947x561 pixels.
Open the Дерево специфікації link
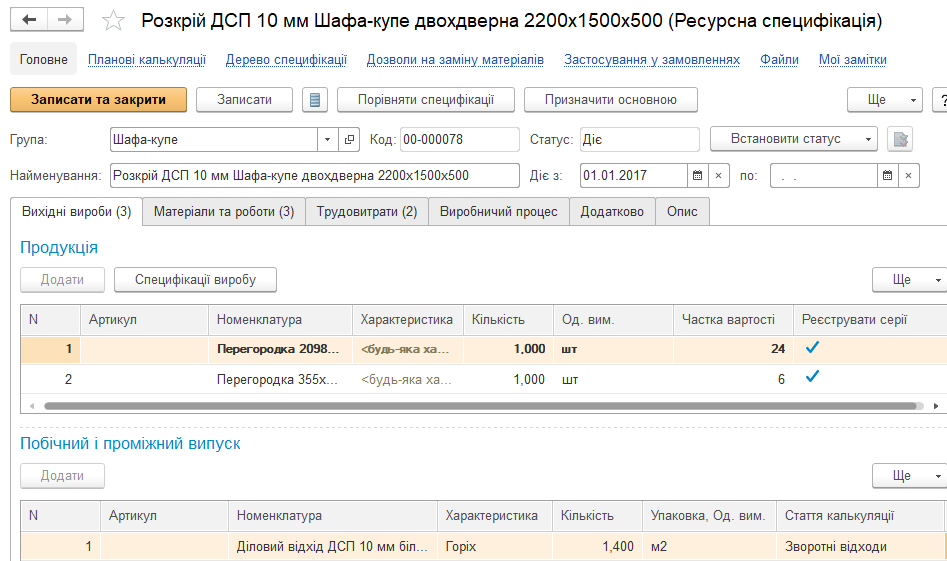pos(285,60)
